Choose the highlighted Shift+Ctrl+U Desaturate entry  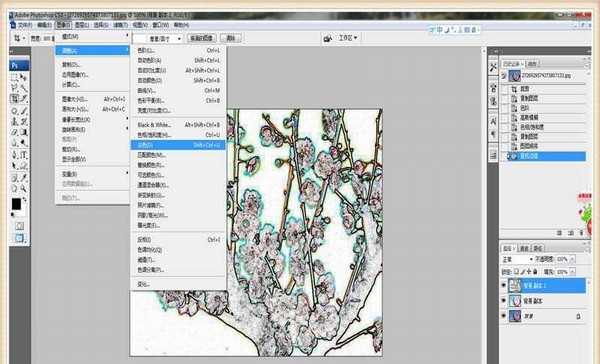pos(178,145)
